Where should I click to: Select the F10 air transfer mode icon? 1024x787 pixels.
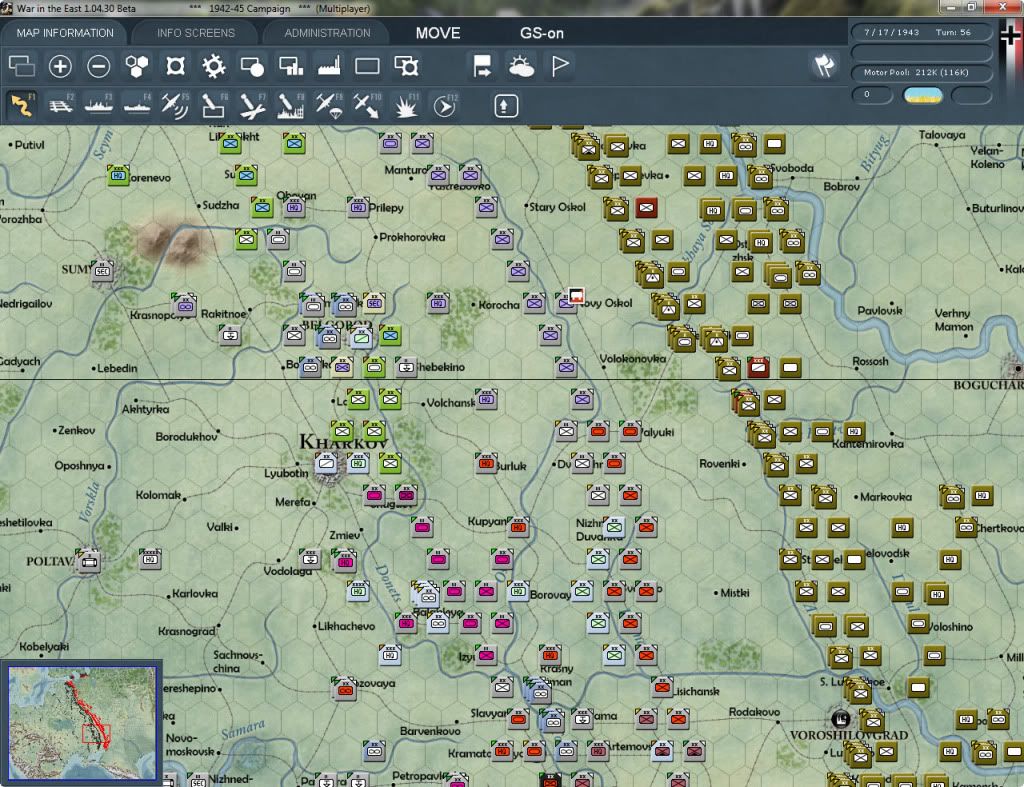point(367,105)
